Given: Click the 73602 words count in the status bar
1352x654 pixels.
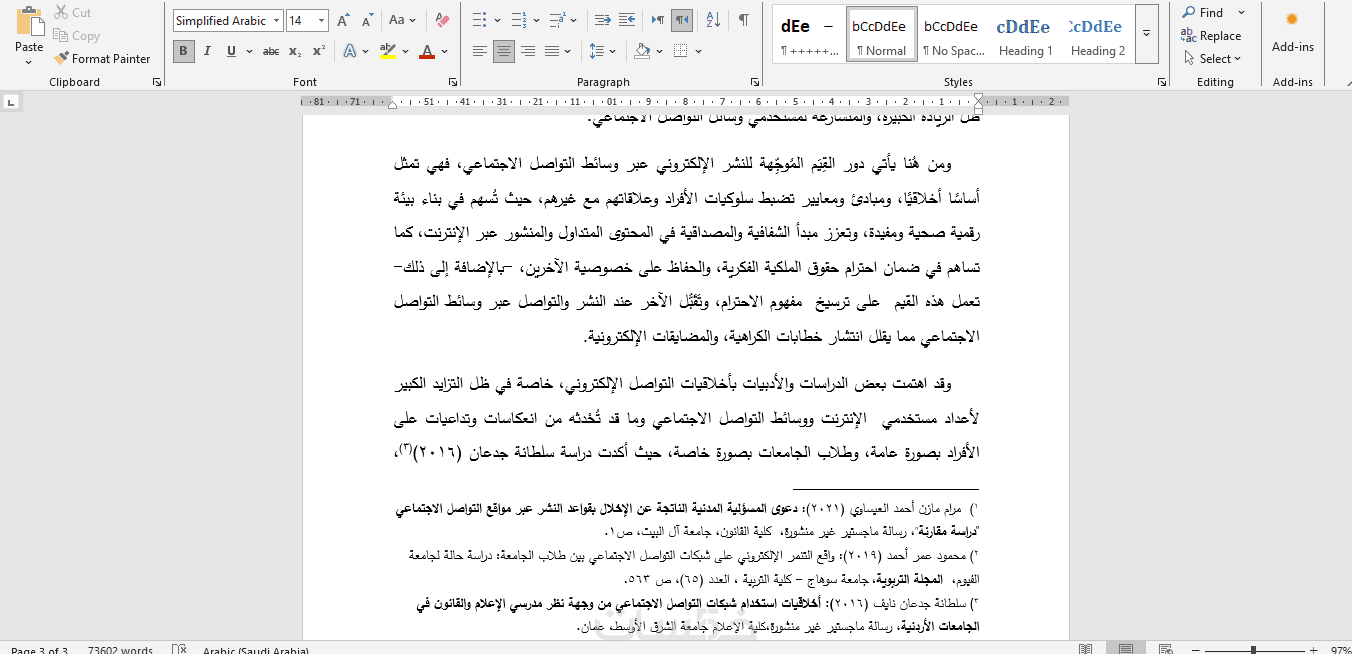Looking at the screenshot, I should 120,650.
